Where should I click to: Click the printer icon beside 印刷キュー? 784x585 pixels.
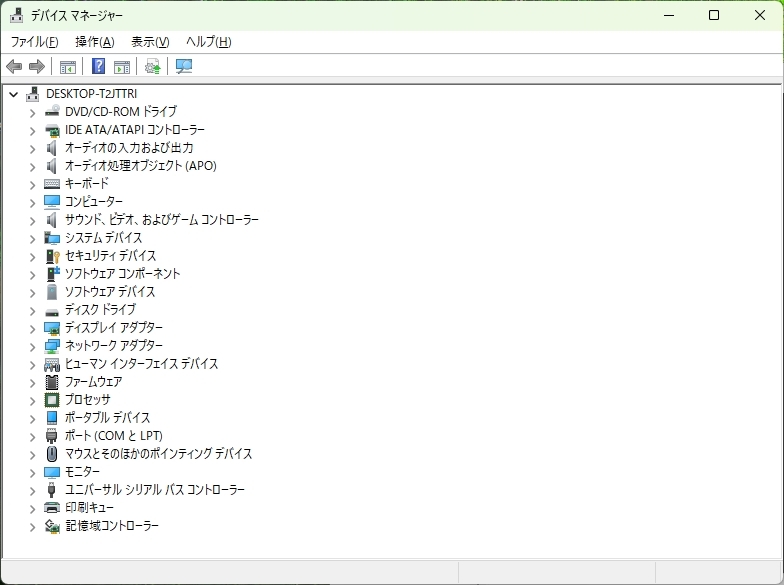(x=52, y=508)
